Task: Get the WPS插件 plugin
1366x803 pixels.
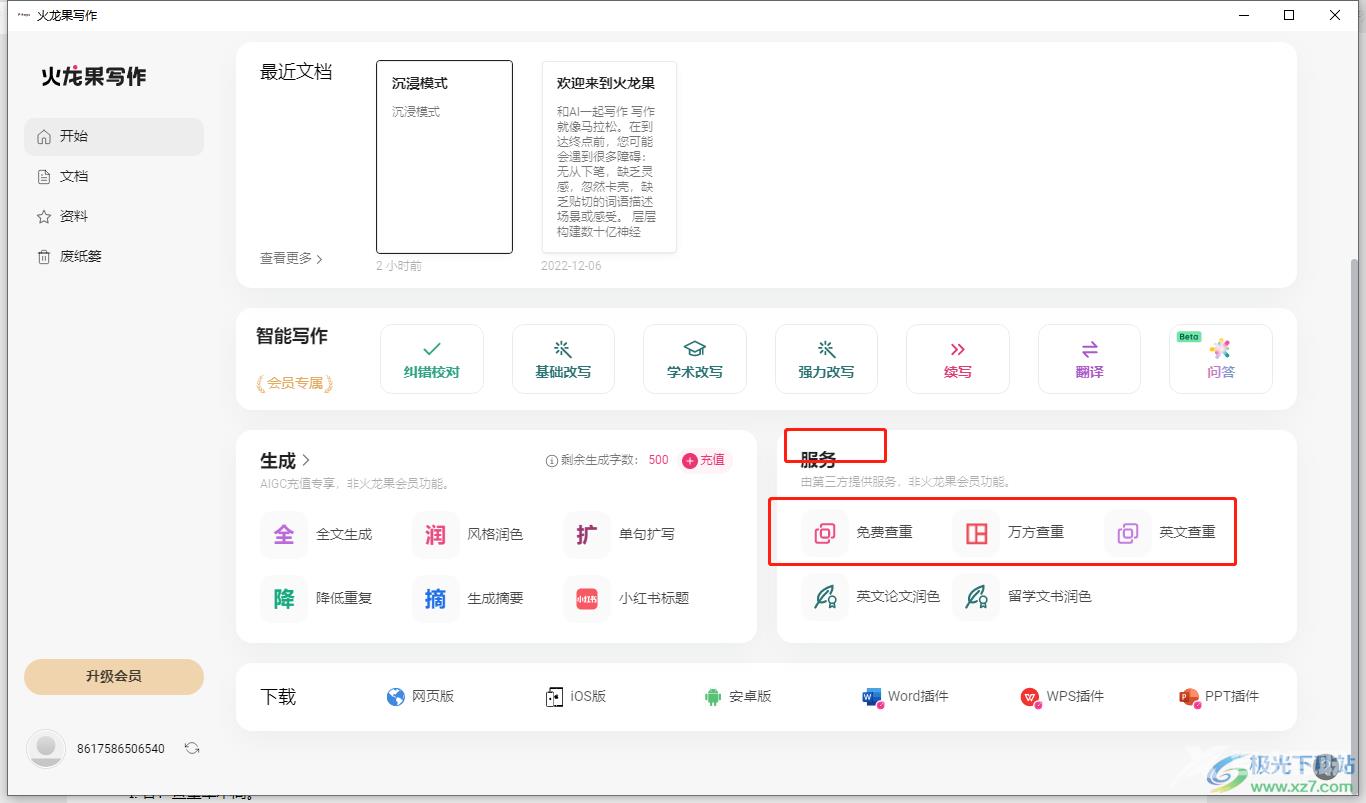Action: pos(1062,696)
